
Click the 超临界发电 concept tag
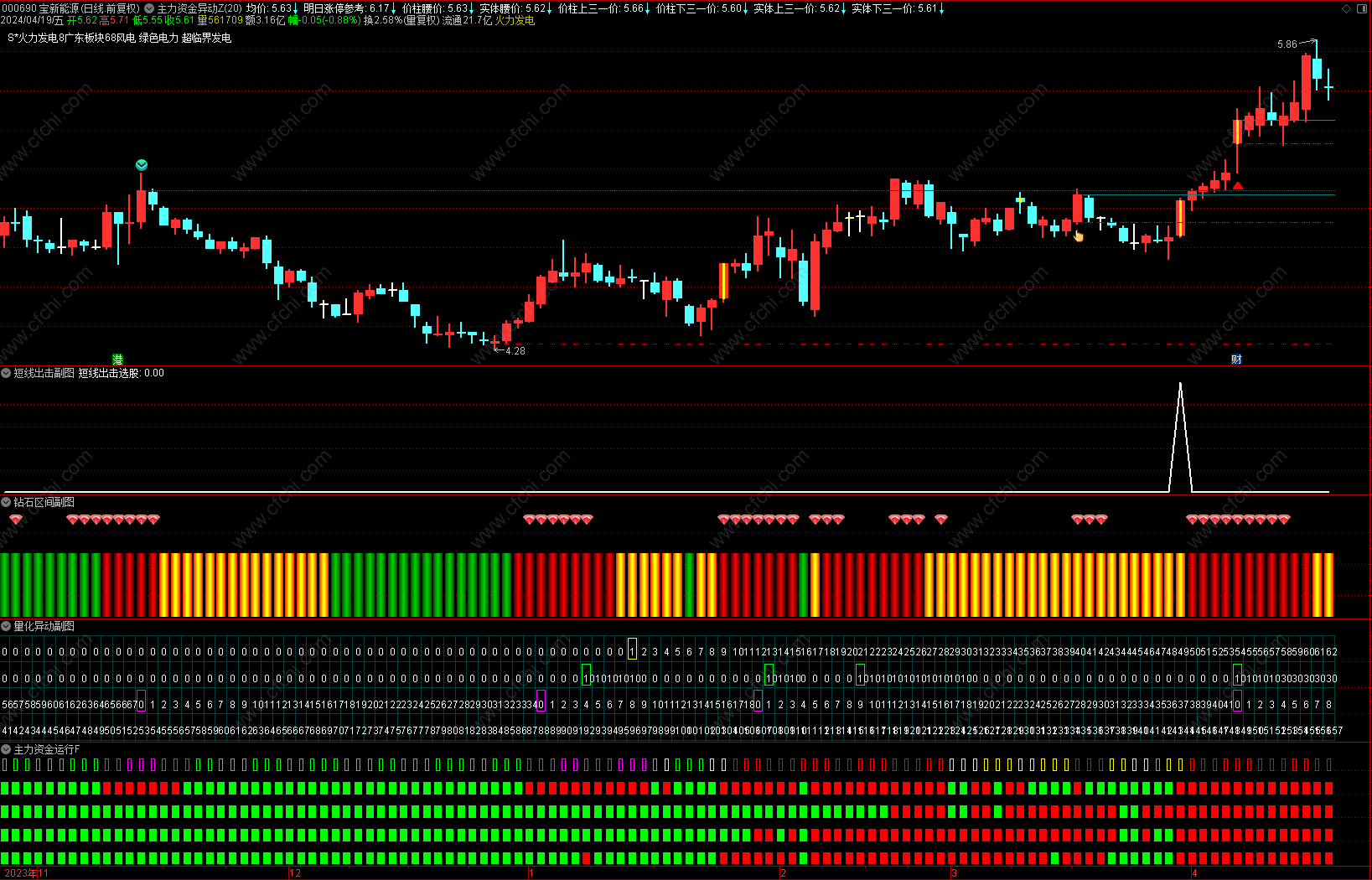point(206,38)
